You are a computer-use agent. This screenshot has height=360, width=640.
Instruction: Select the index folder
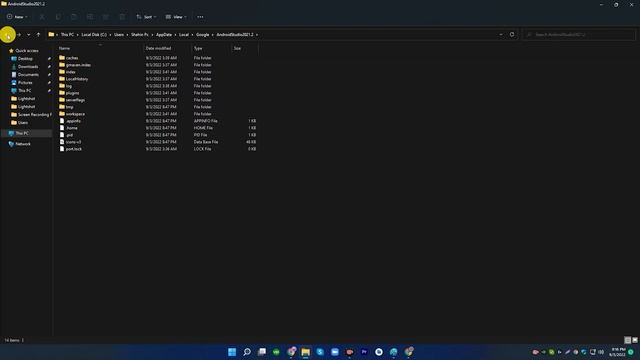71,72
